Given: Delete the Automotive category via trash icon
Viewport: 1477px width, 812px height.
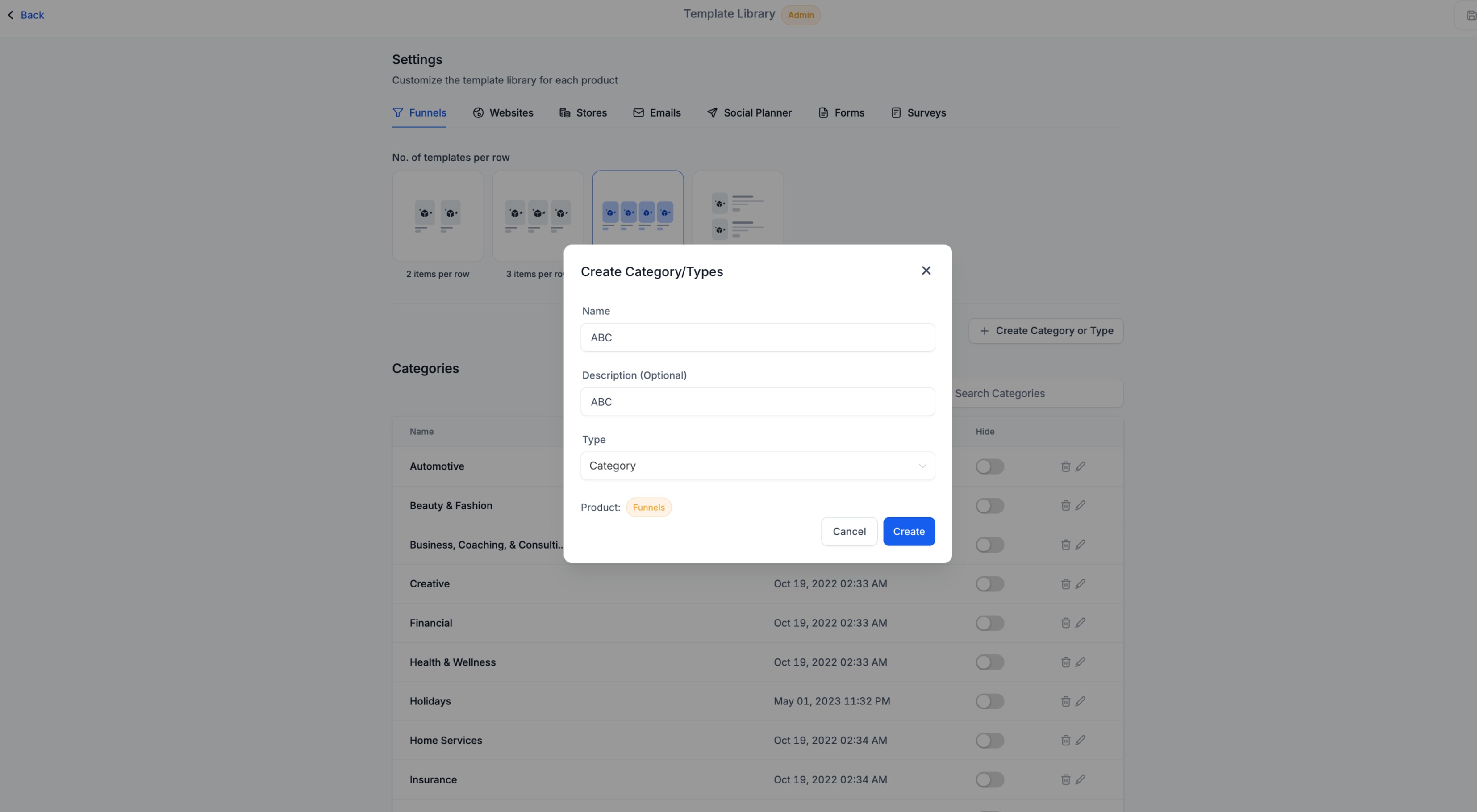Looking at the screenshot, I should point(1065,467).
